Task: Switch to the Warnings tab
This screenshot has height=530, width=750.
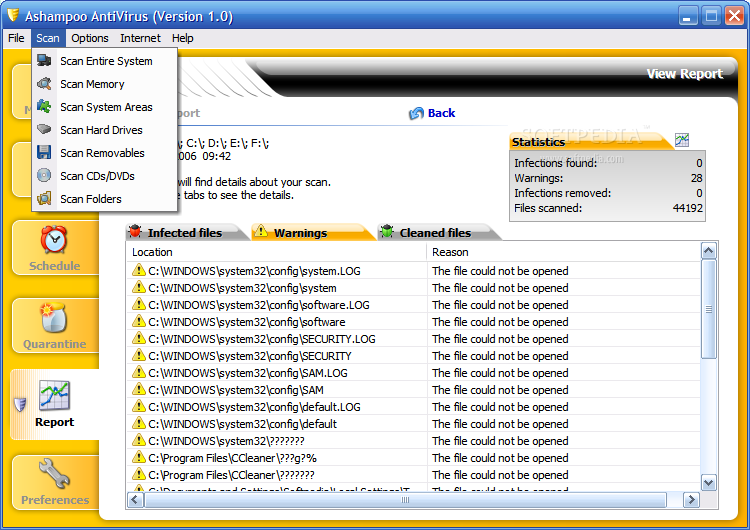Action: click(x=312, y=232)
